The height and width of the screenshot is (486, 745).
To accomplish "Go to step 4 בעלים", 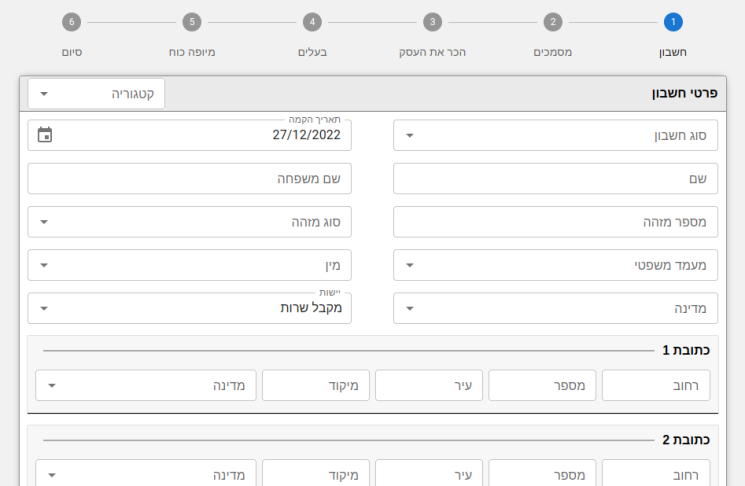I will pos(312,22).
